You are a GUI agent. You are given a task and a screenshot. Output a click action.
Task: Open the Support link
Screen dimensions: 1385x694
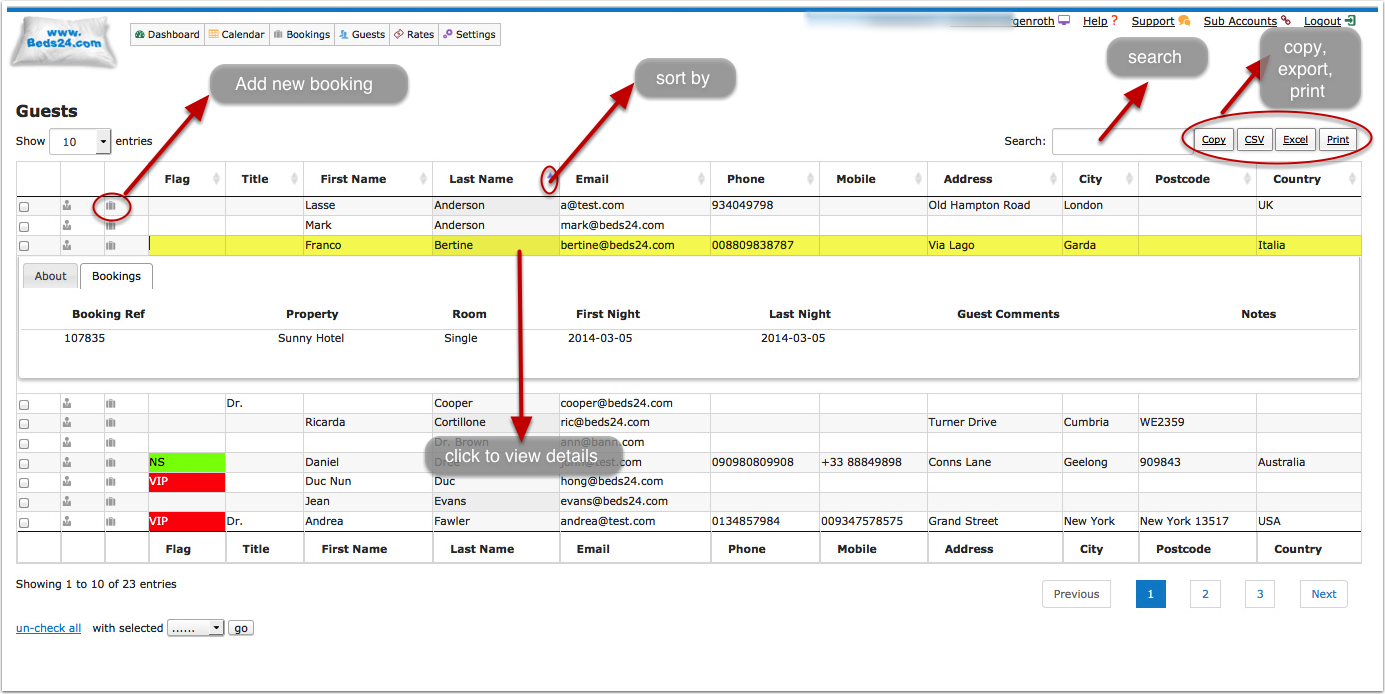coord(1153,21)
